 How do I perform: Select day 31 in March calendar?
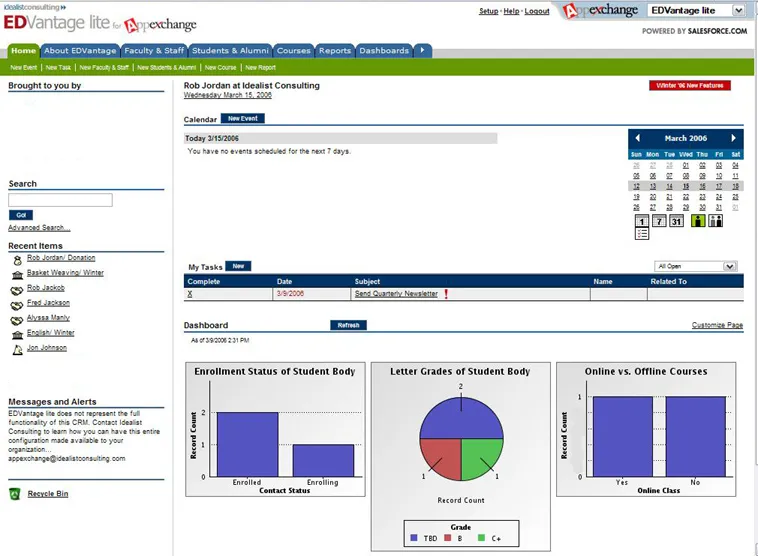click(719, 207)
